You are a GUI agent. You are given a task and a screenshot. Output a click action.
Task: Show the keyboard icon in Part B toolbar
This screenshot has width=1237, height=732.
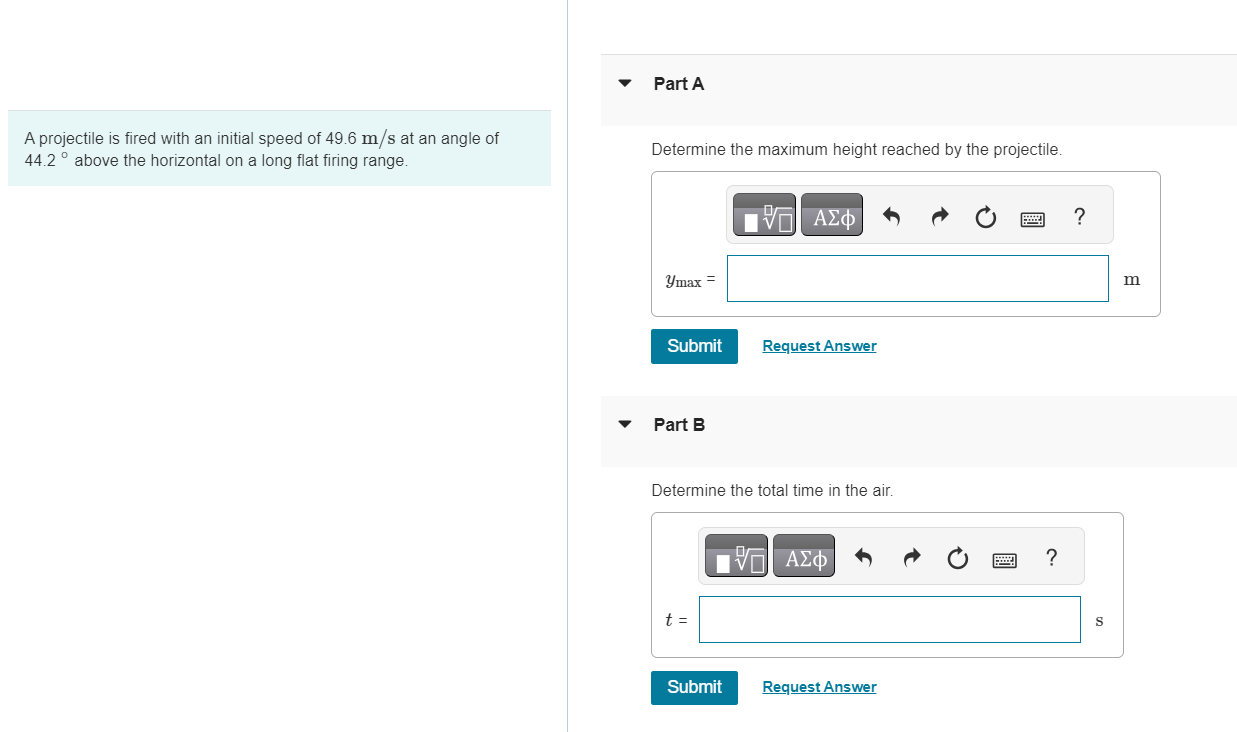(x=1004, y=558)
